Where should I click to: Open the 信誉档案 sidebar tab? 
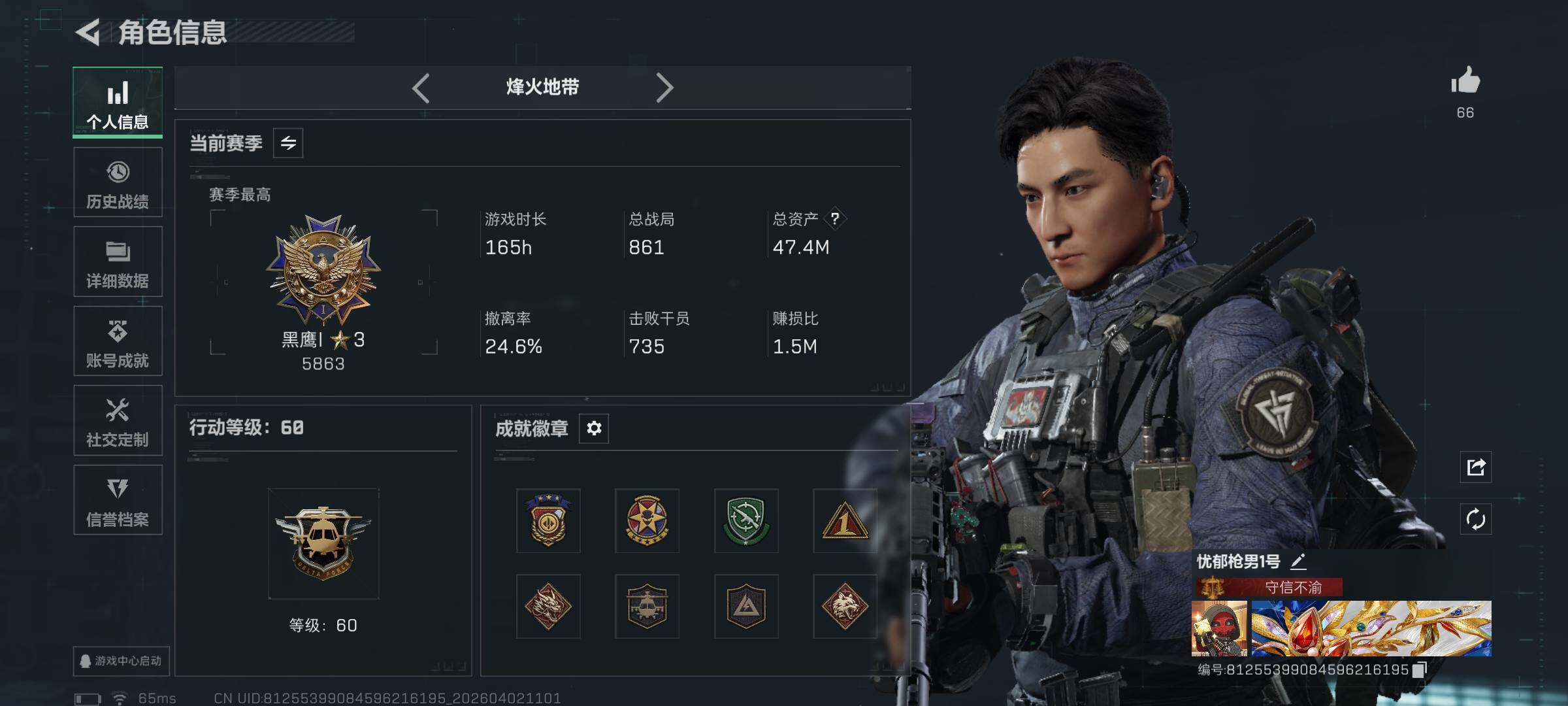[118, 500]
